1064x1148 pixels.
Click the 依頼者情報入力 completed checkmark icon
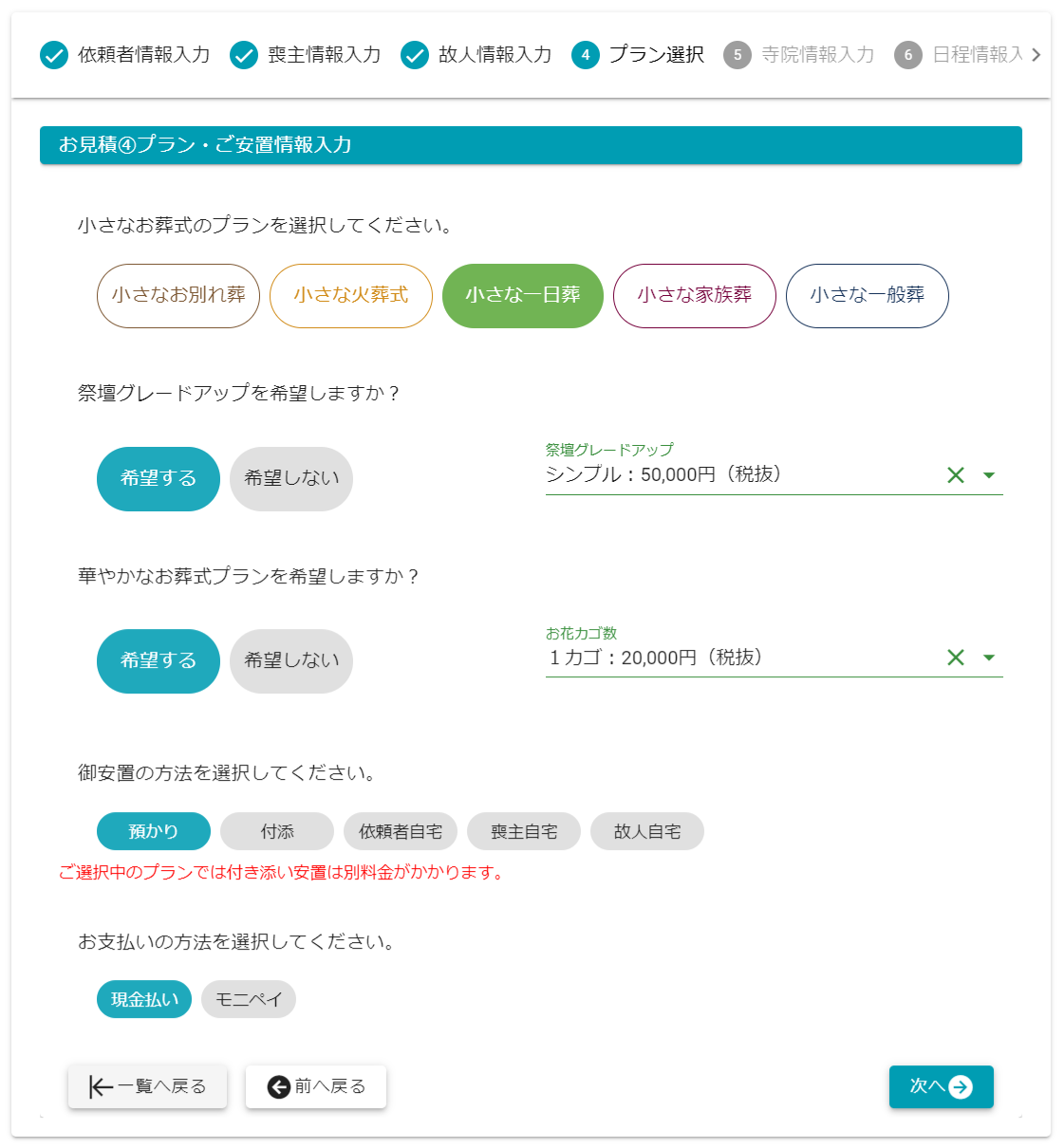click(x=54, y=55)
